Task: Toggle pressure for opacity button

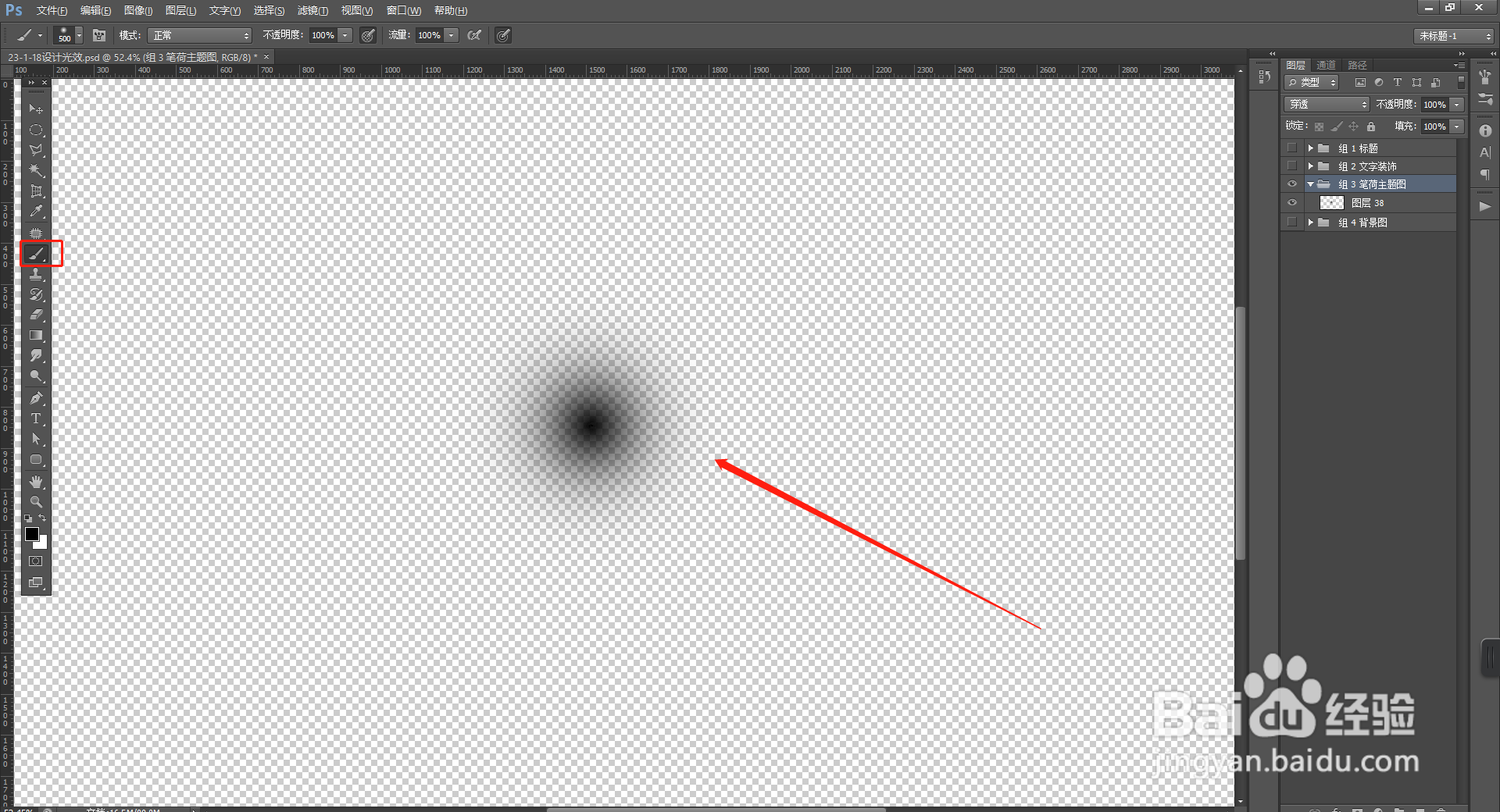Action: (x=368, y=35)
